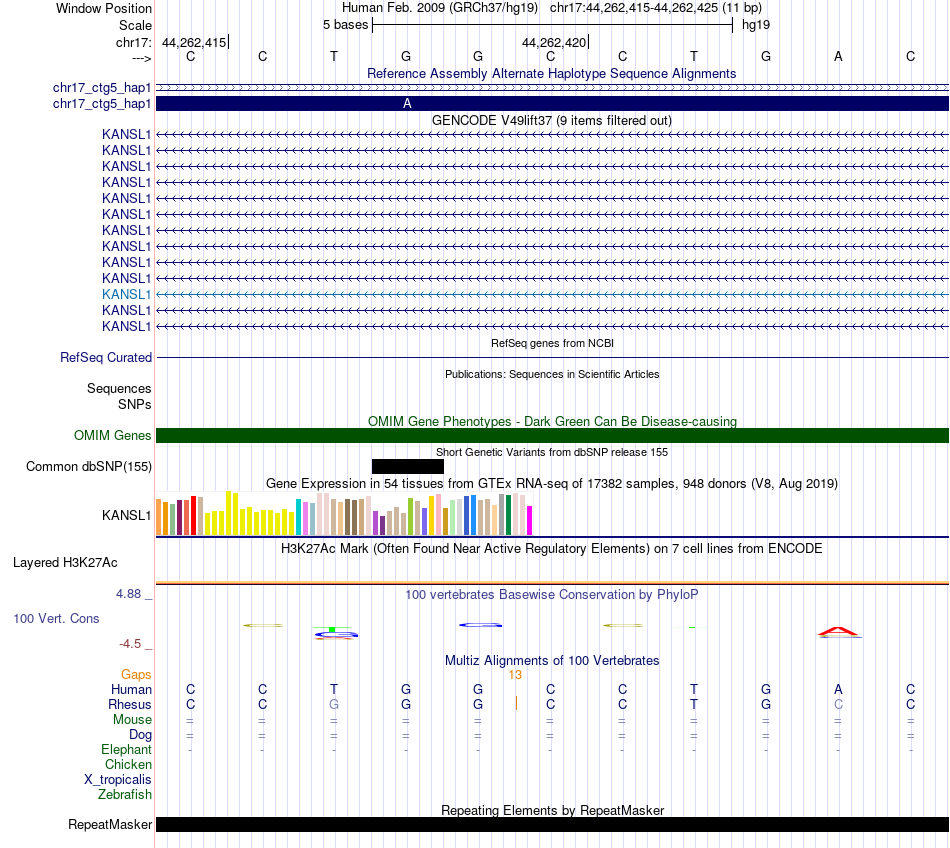Click the '5 bases' scale bar text

click(345, 25)
